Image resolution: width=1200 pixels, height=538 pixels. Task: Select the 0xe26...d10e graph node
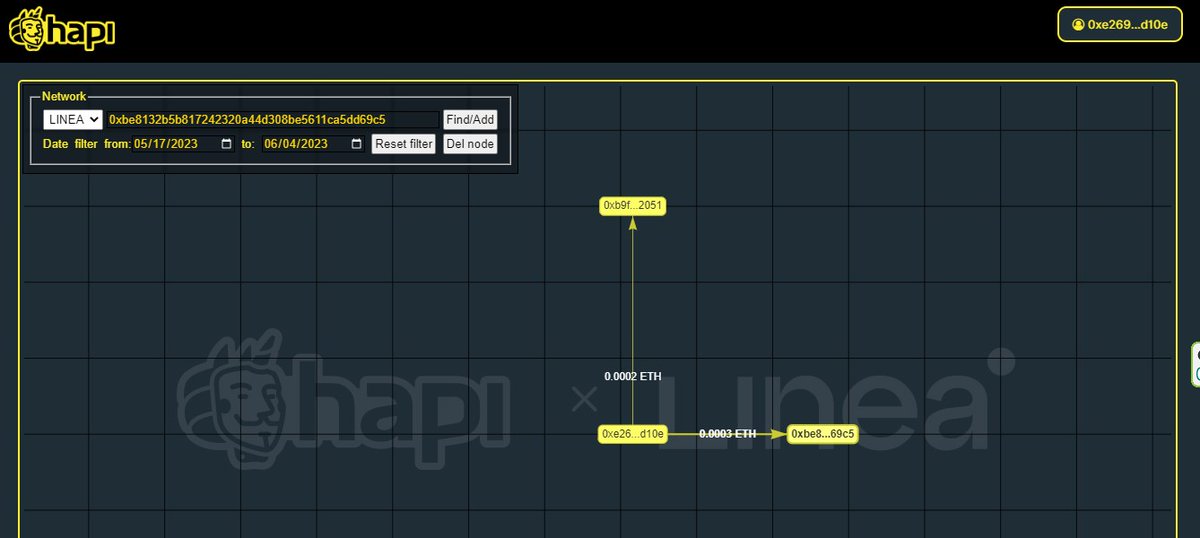point(632,434)
